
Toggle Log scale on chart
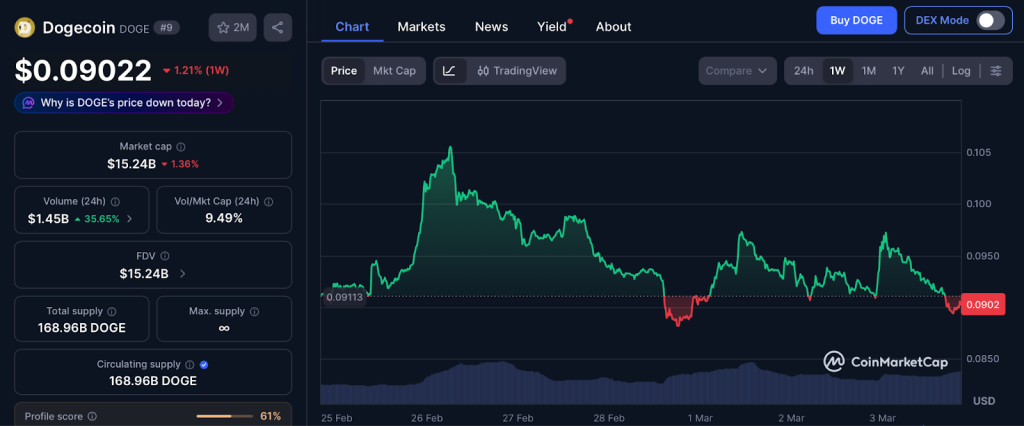pos(961,71)
